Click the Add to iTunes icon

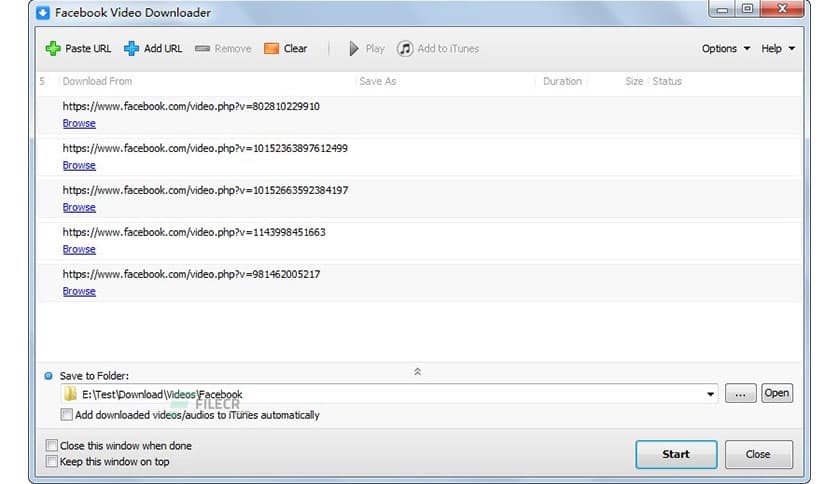click(405, 49)
